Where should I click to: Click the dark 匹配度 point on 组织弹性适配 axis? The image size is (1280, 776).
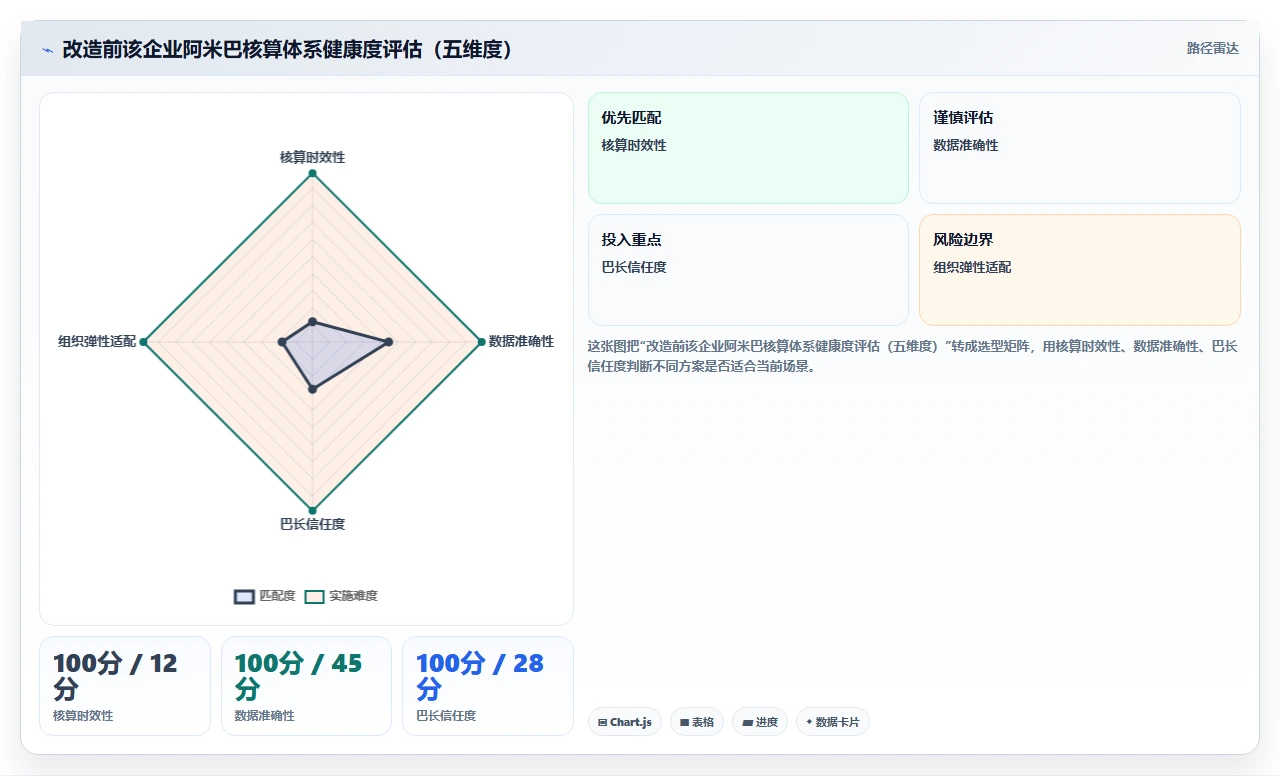click(281, 342)
